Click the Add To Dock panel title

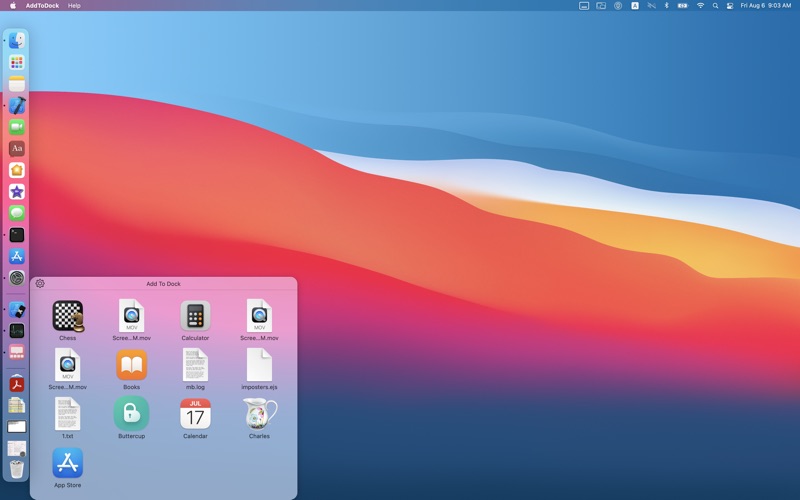pos(163,284)
